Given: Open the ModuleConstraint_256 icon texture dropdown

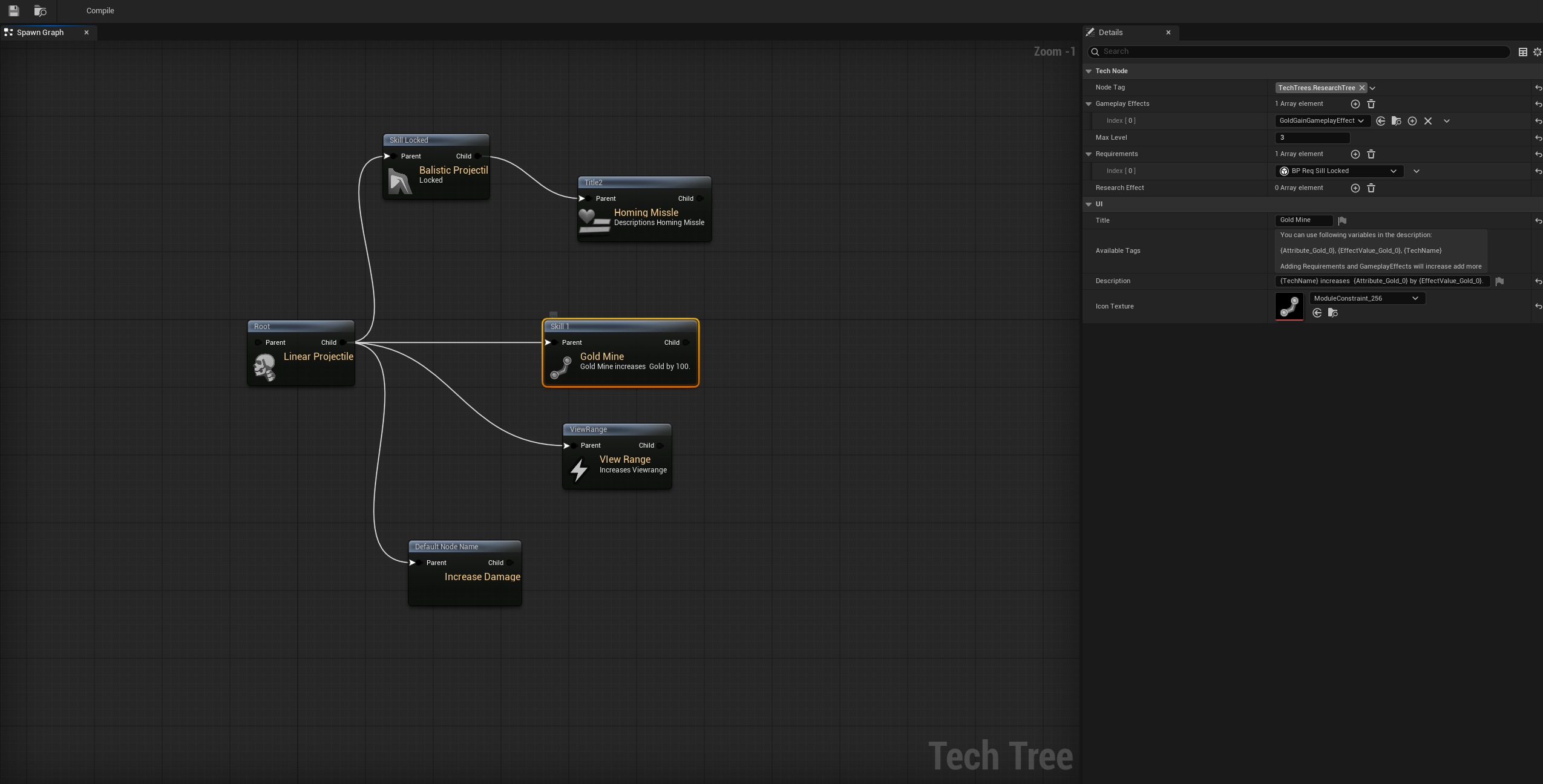Looking at the screenshot, I should [x=1415, y=298].
